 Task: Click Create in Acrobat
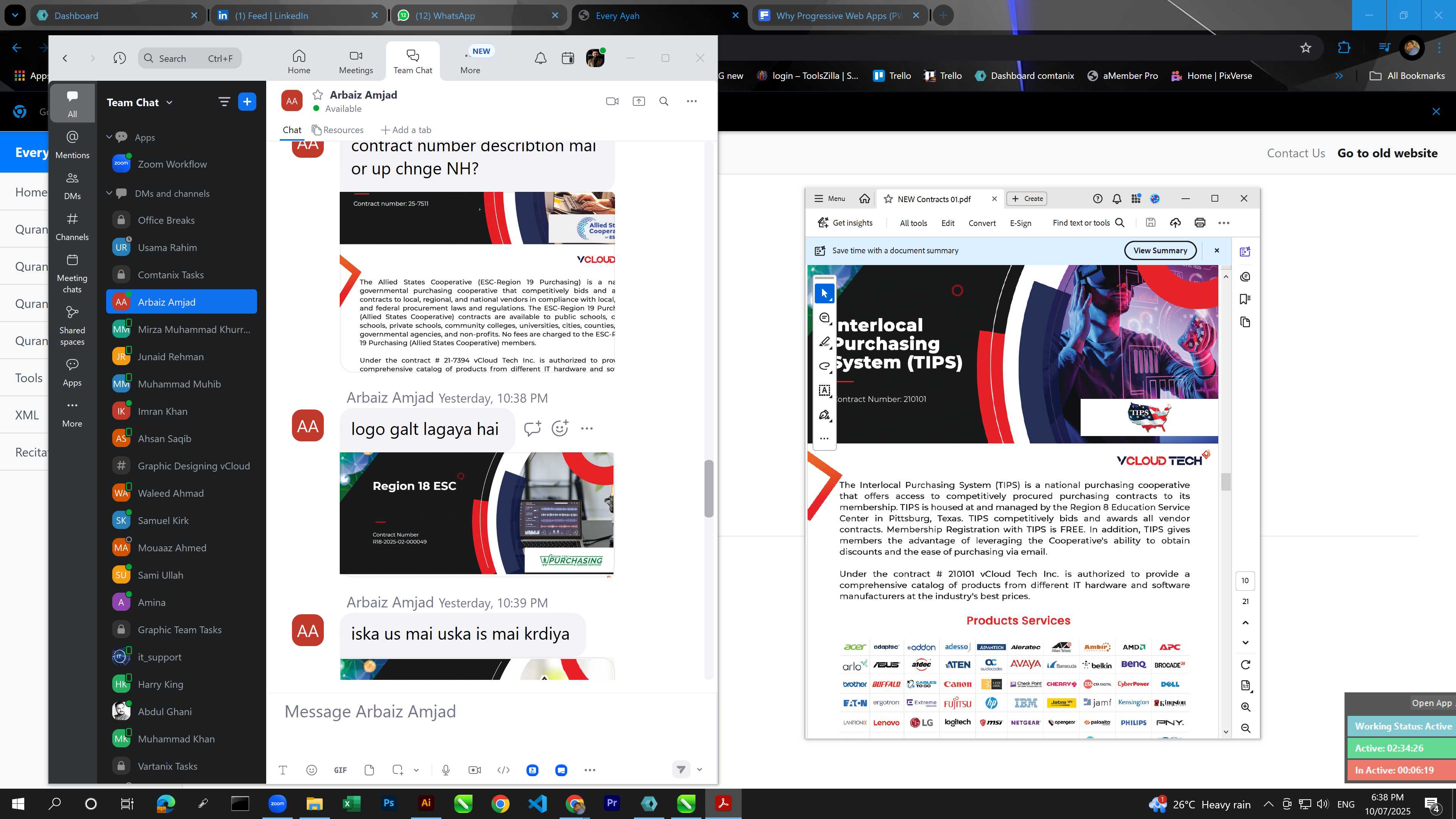1028,198
